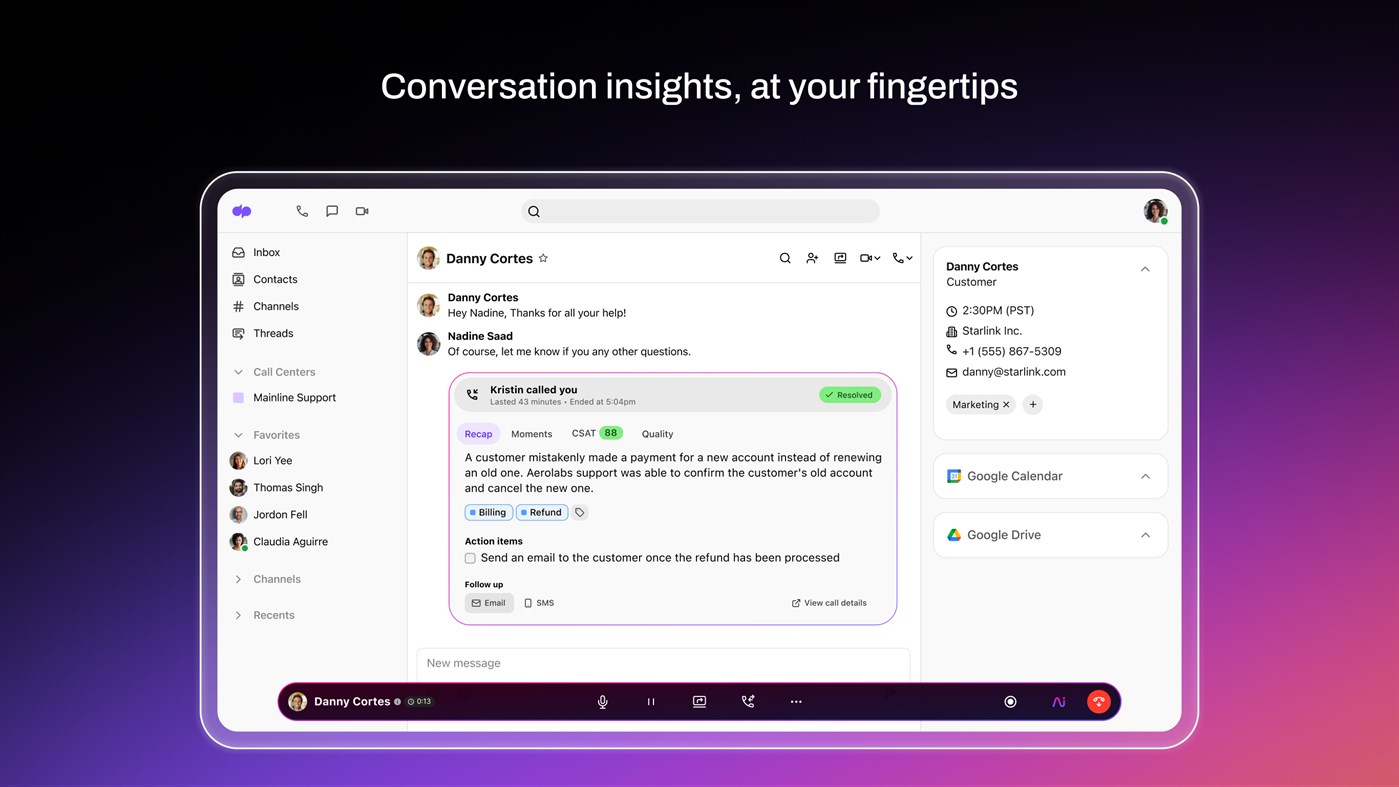Switch to the Moments tab in call recap

click(x=531, y=433)
